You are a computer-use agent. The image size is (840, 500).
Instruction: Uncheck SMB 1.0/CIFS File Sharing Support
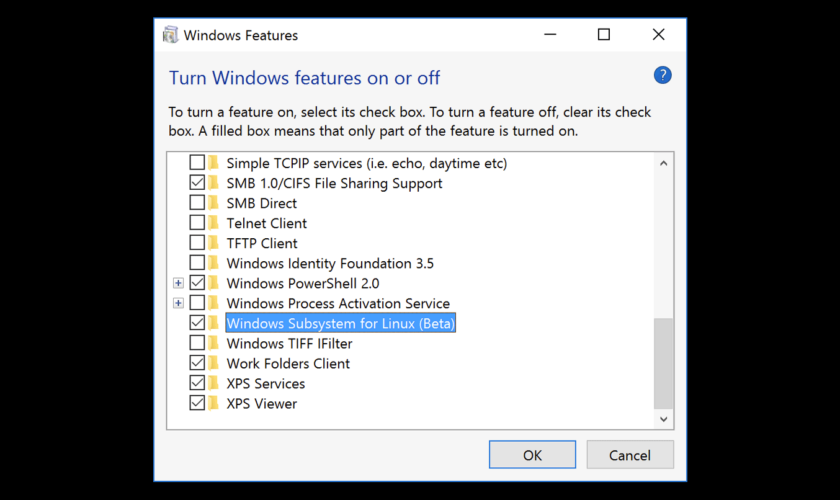pyautogui.click(x=197, y=183)
